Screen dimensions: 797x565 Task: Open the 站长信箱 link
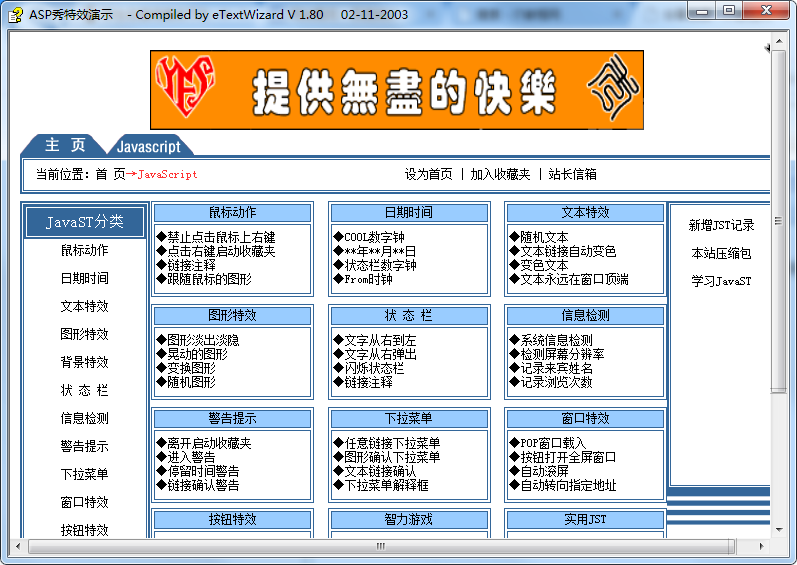(x=572, y=174)
